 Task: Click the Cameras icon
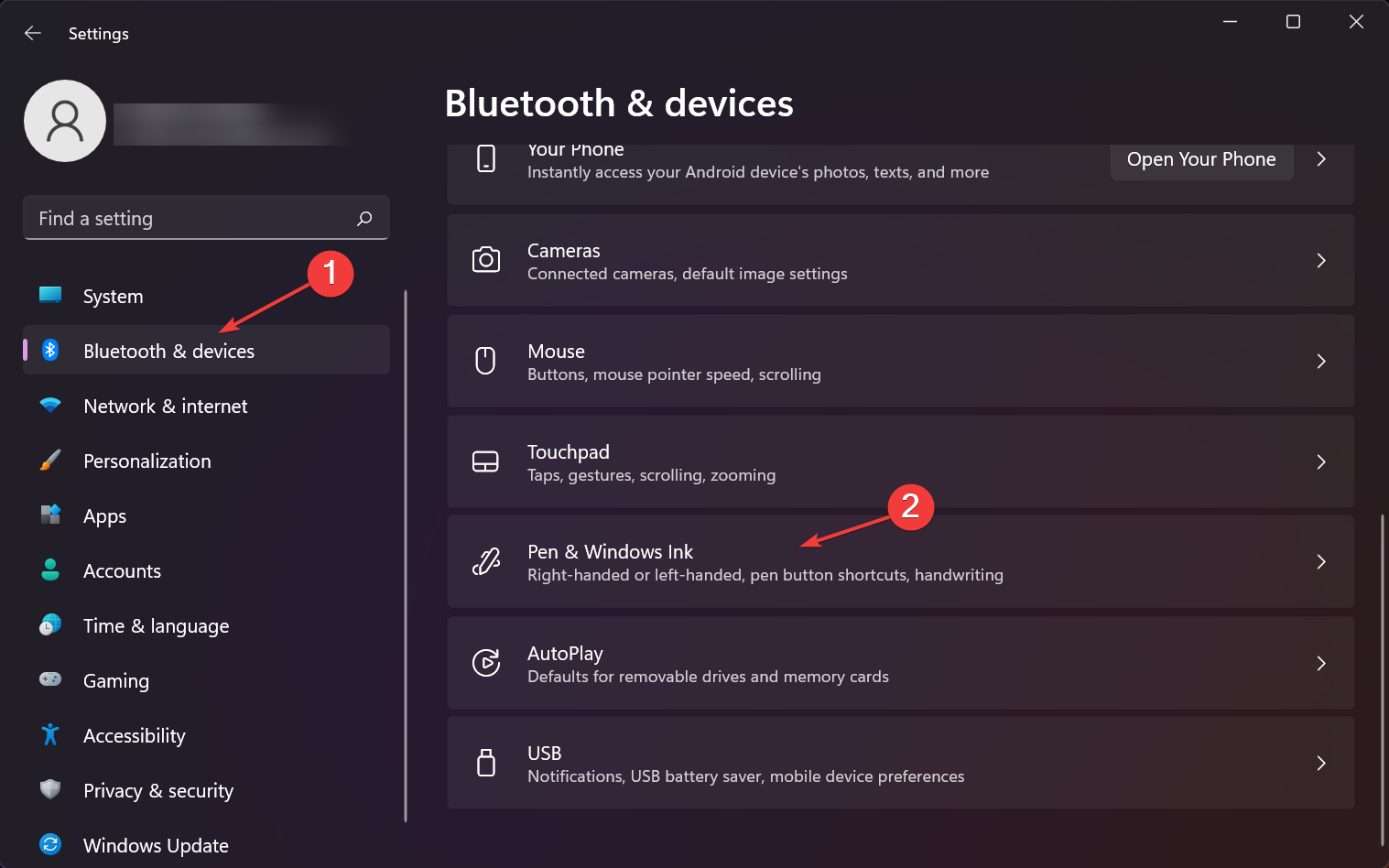[x=486, y=260]
